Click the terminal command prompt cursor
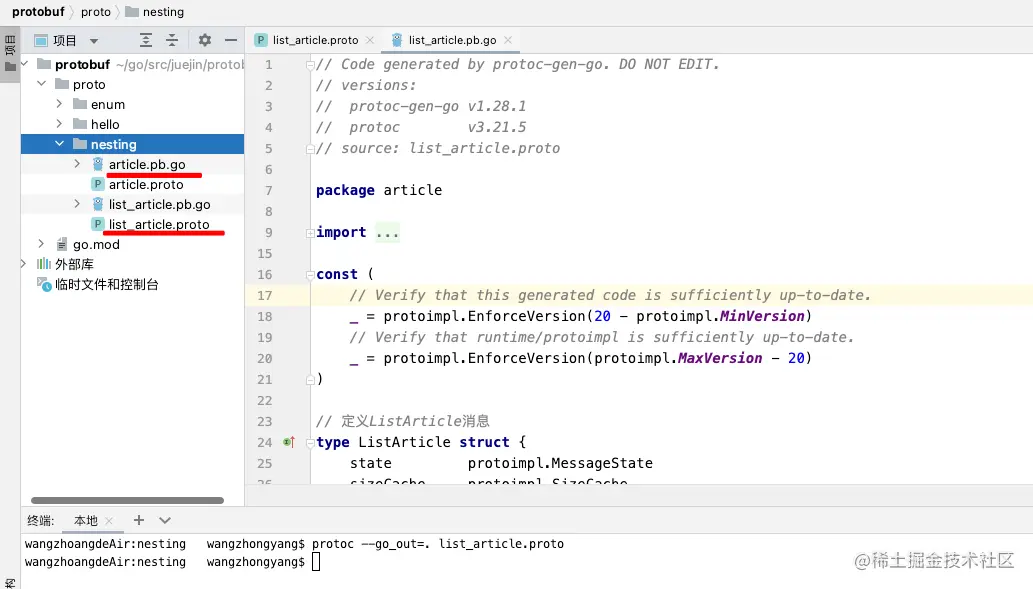The width and height of the screenshot is (1033, 589). point(316,562)
